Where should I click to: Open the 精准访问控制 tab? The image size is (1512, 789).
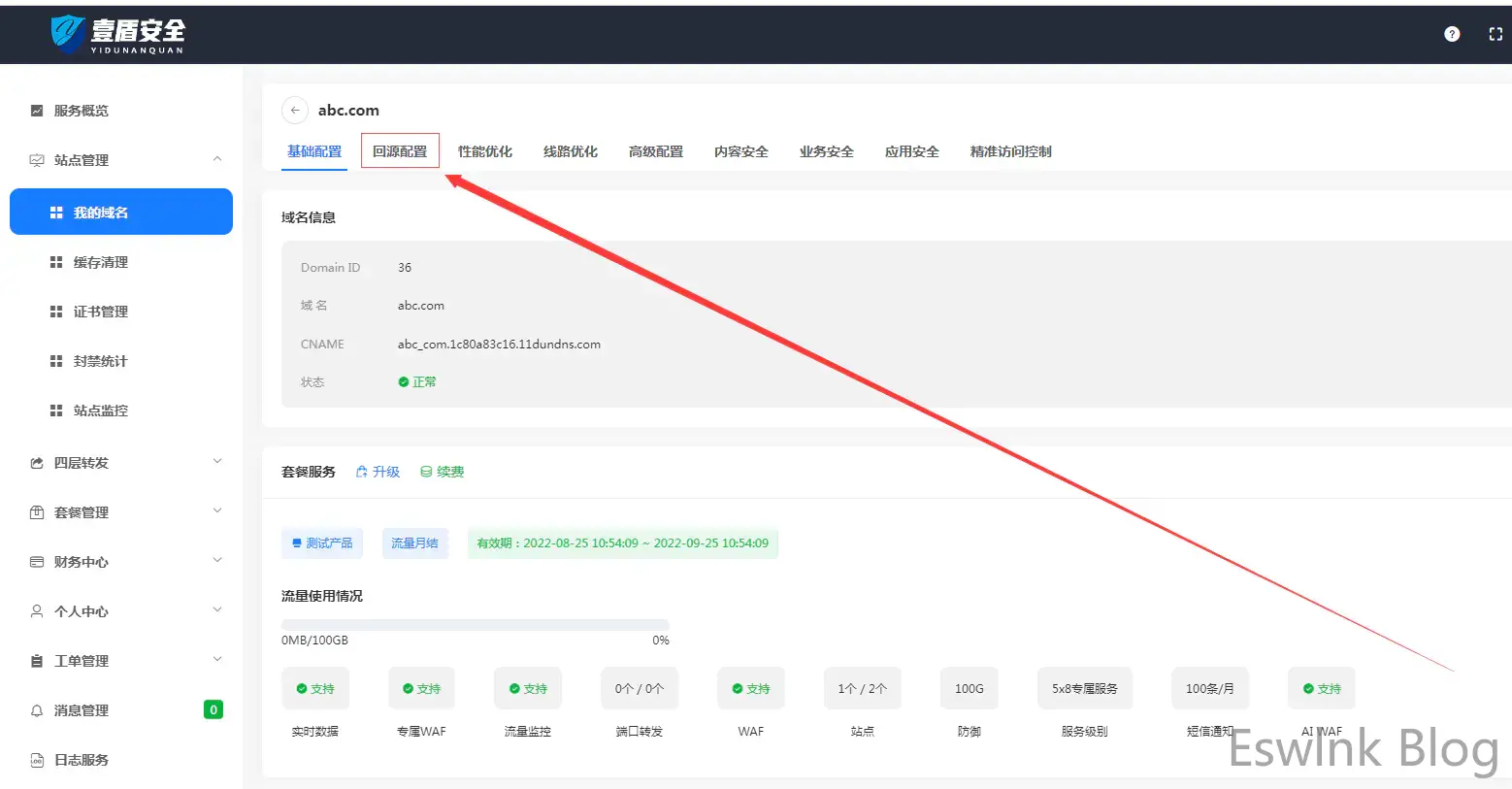[1010, 151]
